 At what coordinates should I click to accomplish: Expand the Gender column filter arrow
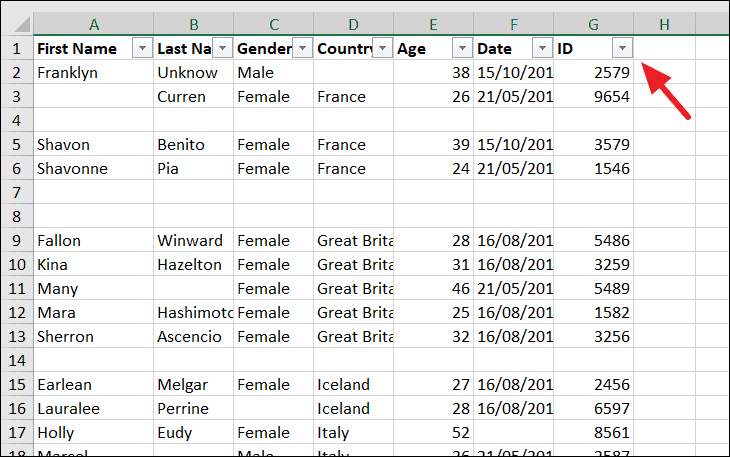(302, 48)
